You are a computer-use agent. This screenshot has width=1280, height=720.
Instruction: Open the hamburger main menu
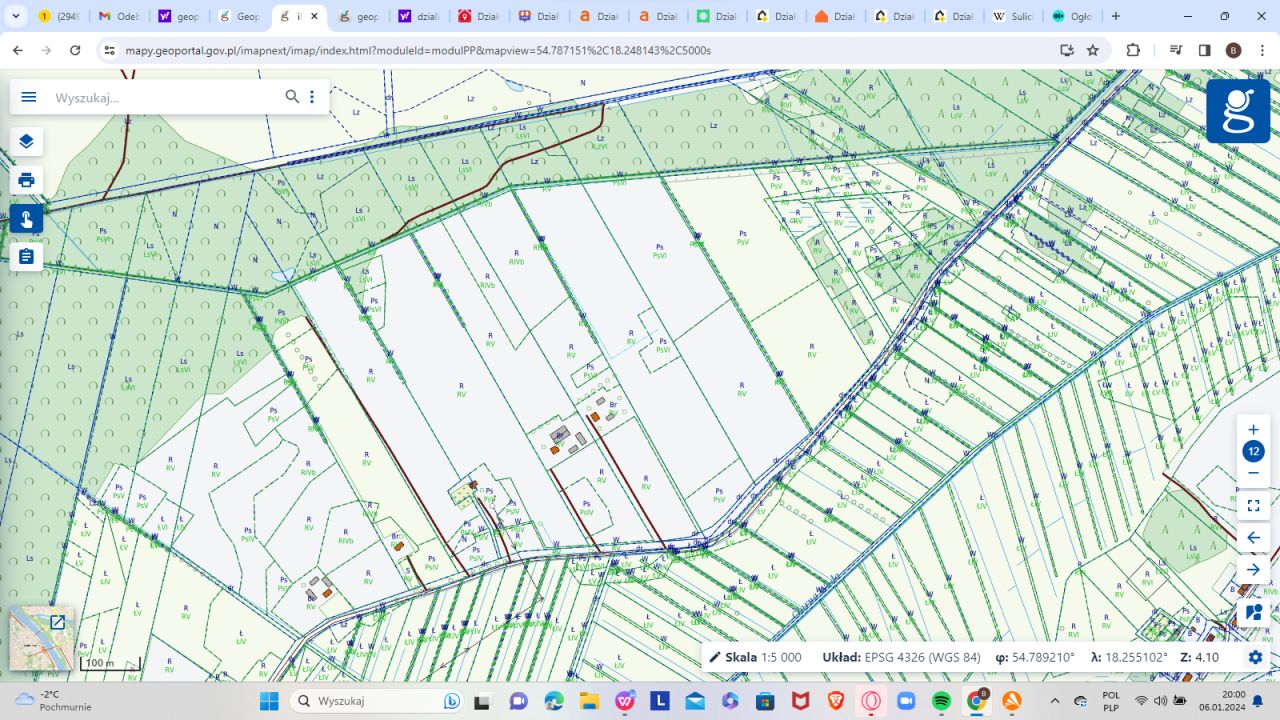click(x=29, y=97)
